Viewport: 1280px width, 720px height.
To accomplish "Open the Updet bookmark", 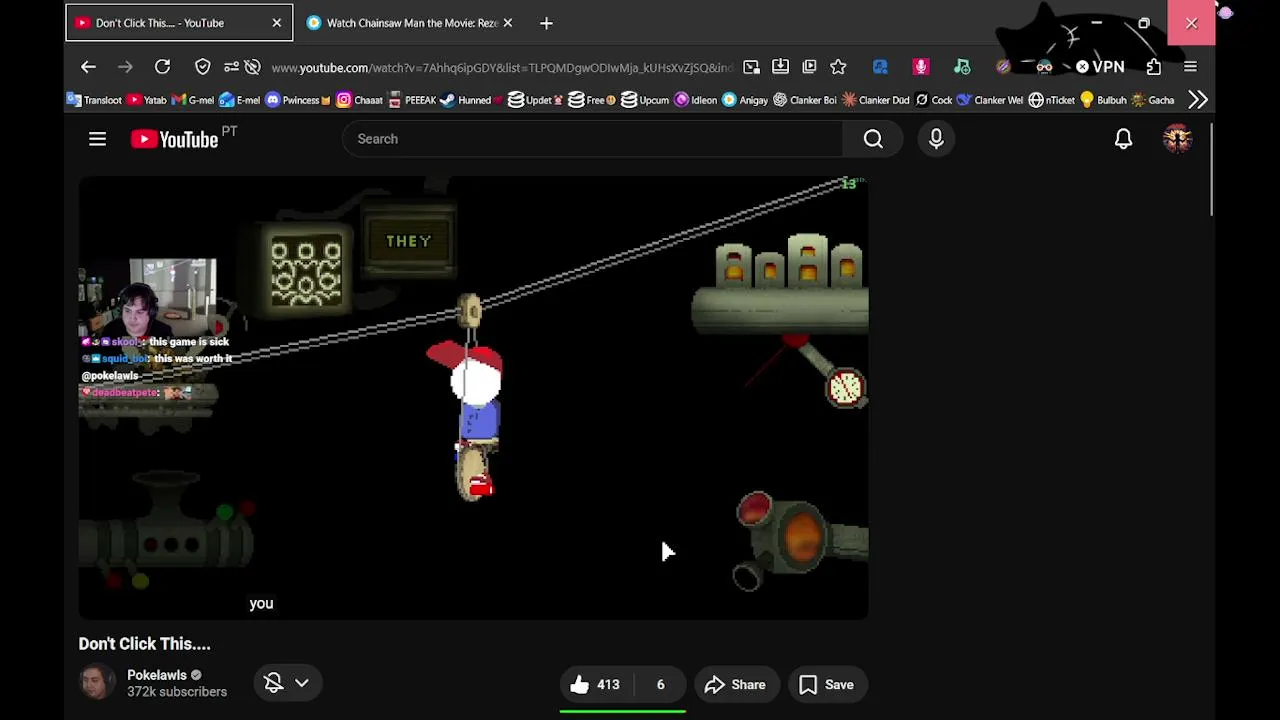I will point(535,100).
